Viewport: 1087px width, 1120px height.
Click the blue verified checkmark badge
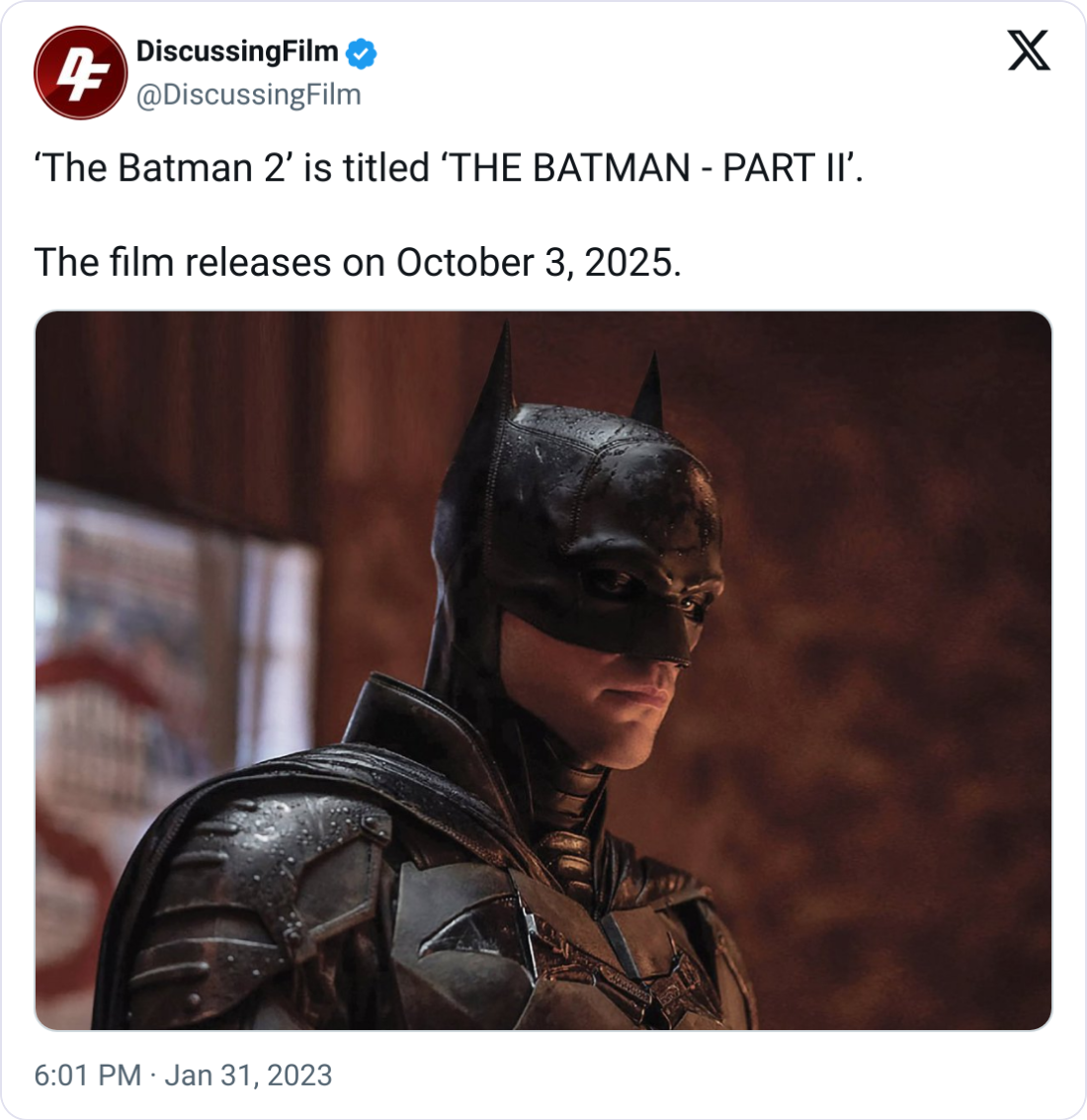(x=361, y=52)
